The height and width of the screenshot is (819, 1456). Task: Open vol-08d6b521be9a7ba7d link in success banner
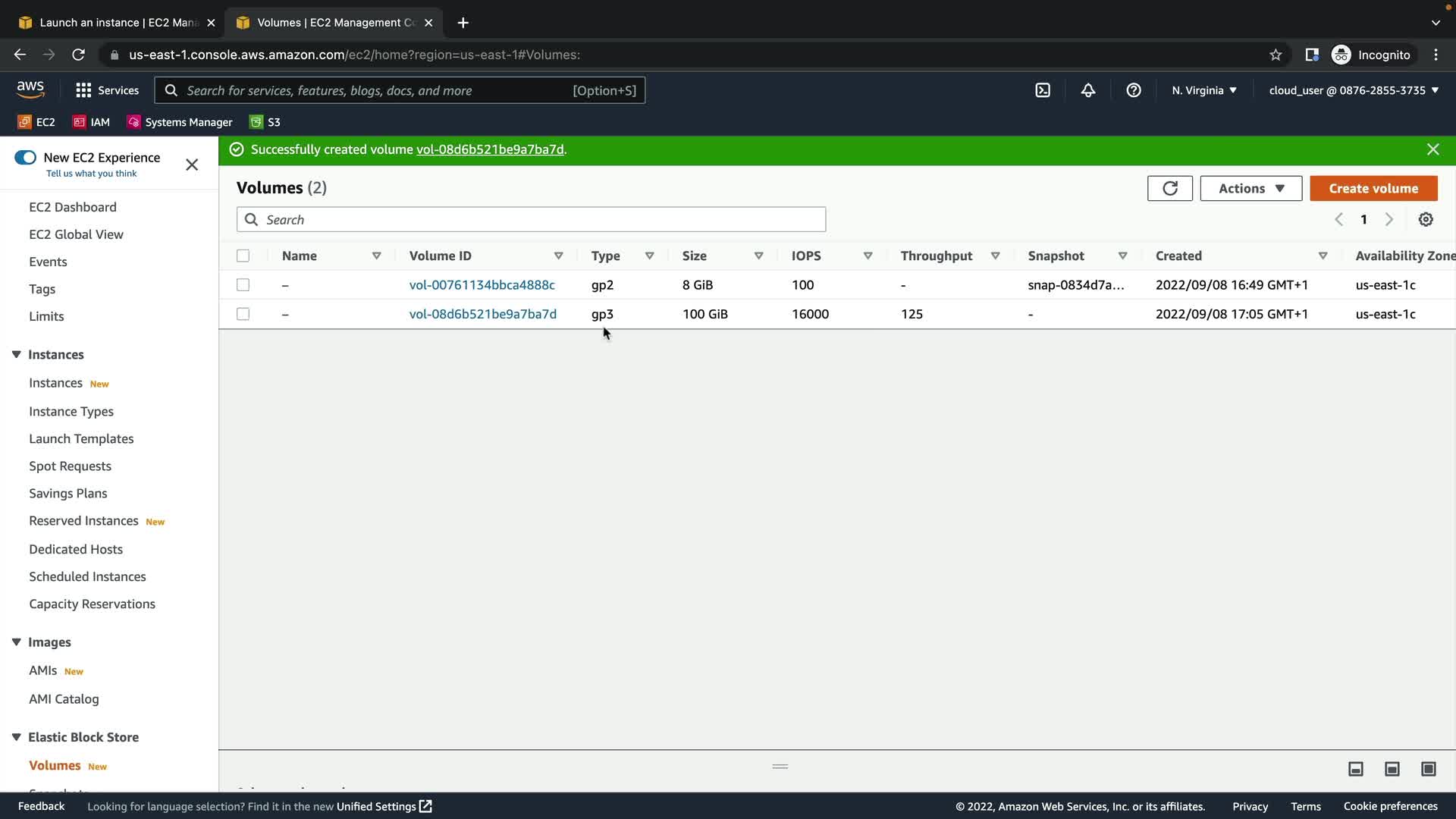[490, 150]
